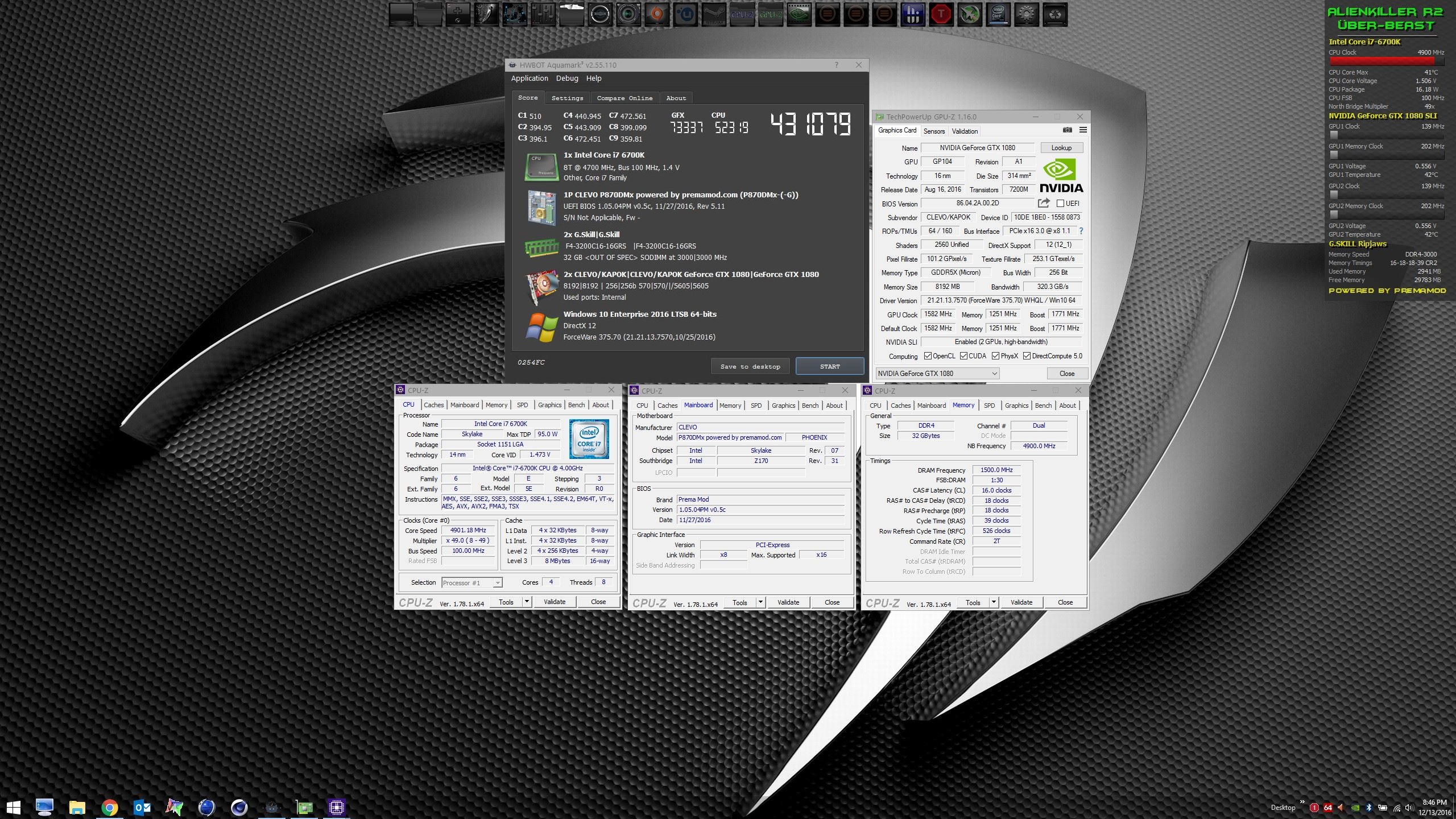Open Bench tab in CPU-Z Mainboard window
The height and width of the screenshot is (819, 1456).
pos(810,406)
